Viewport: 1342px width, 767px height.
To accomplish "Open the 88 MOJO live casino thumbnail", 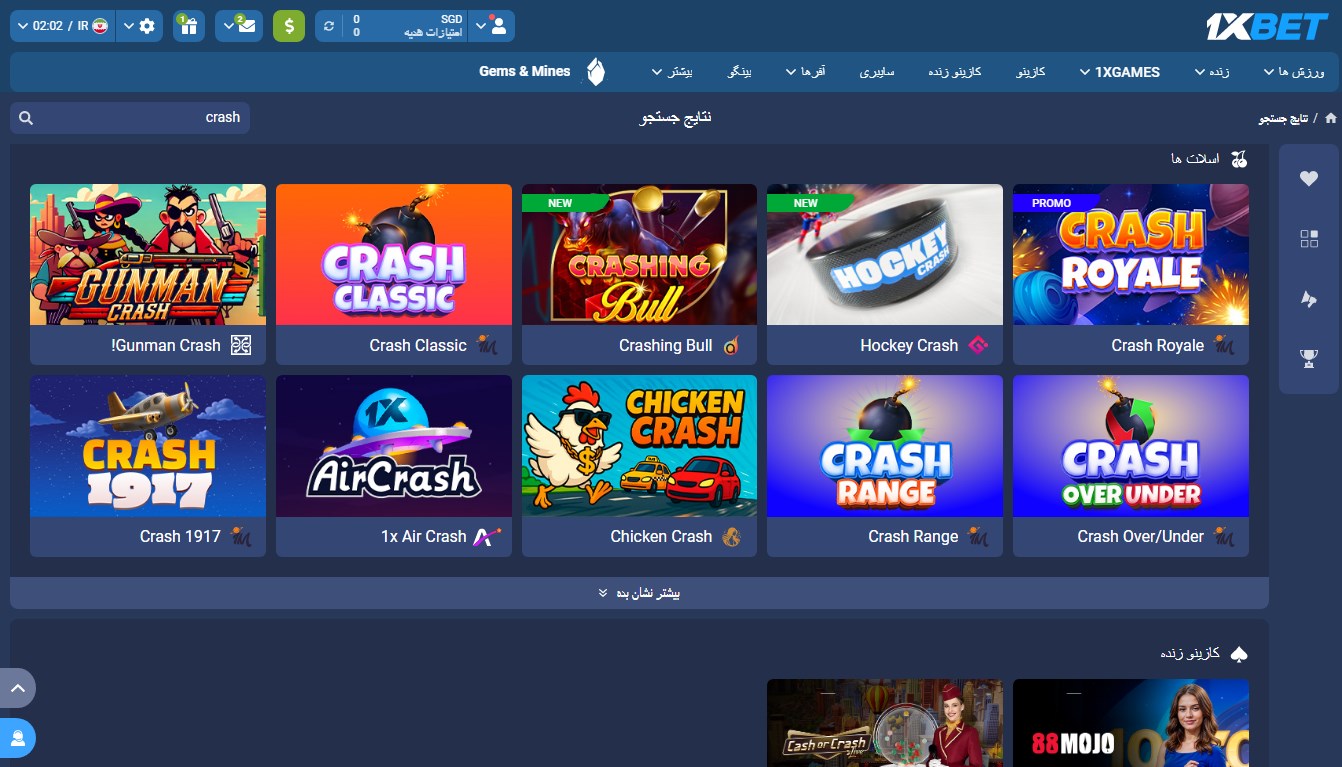I will coord(1131,723).
